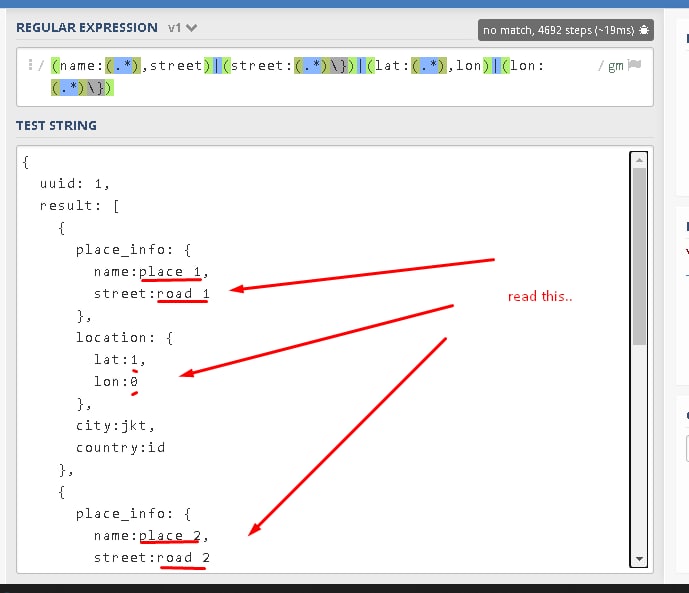689x593 pixels.
Task: Open the regex debugger bug icon
Action: point(644,30)
